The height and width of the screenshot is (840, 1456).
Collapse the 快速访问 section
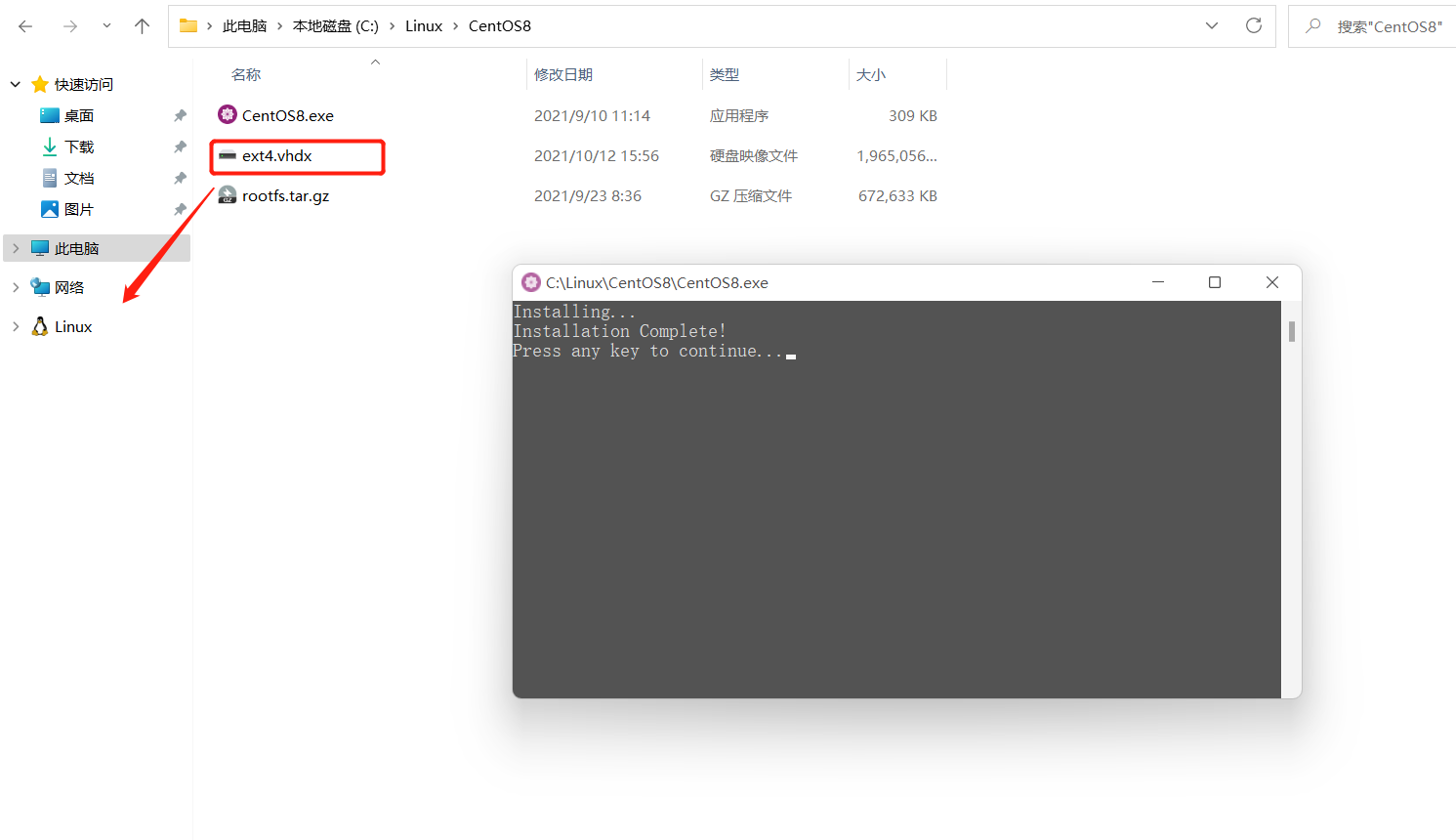pos(15,84)
